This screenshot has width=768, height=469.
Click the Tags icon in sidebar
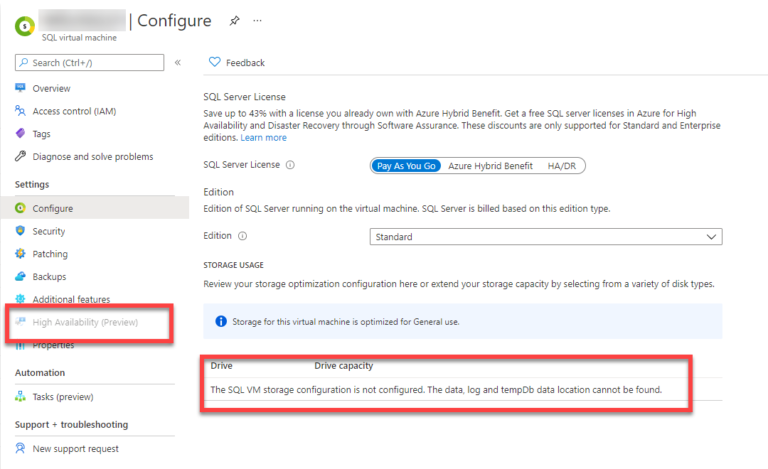tap(21, 134)
